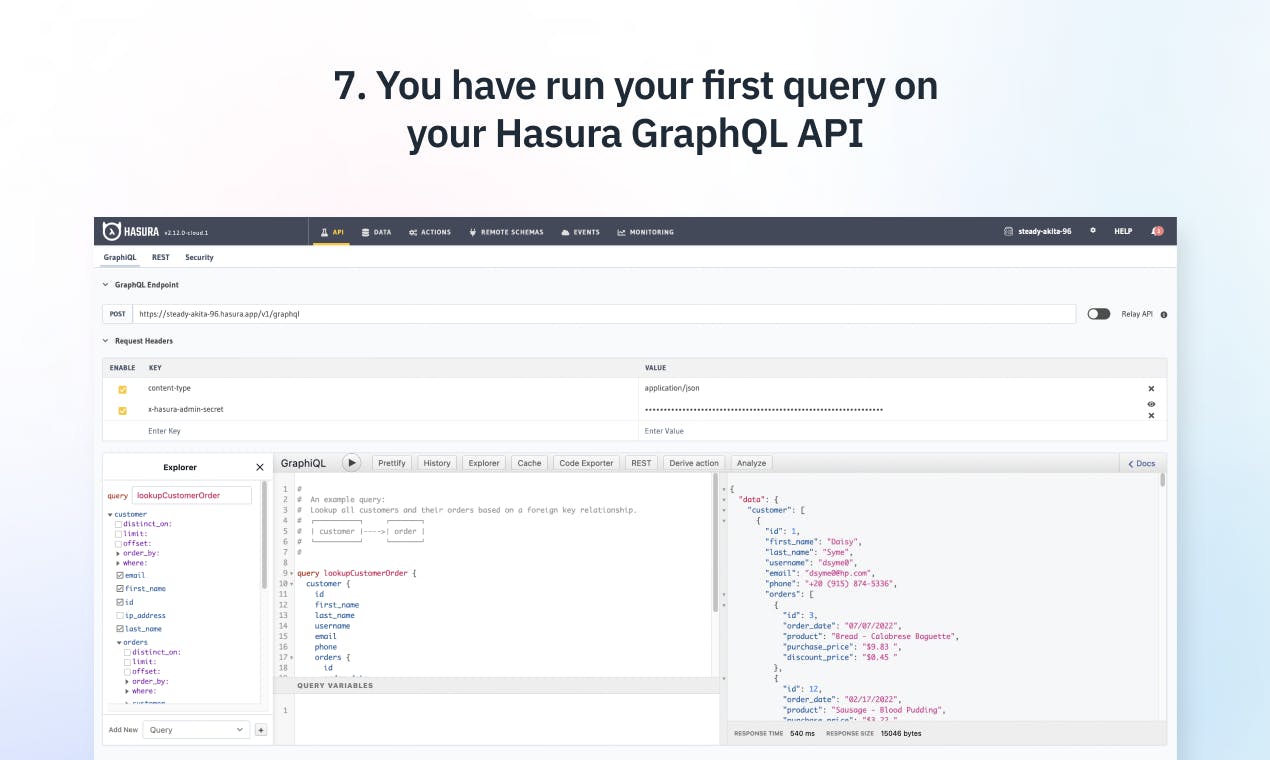Disable the x-hasura-admin-secret header checkbox
The image size is (1270, 760).
click(123, 410)
